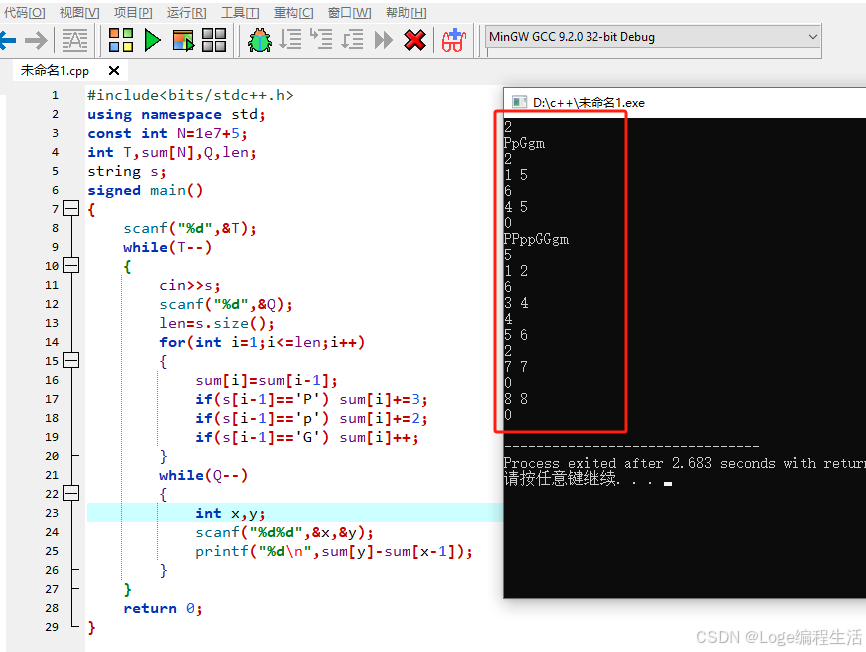Click the Compile and Run icon
The image size is (866, 652).
183,40
